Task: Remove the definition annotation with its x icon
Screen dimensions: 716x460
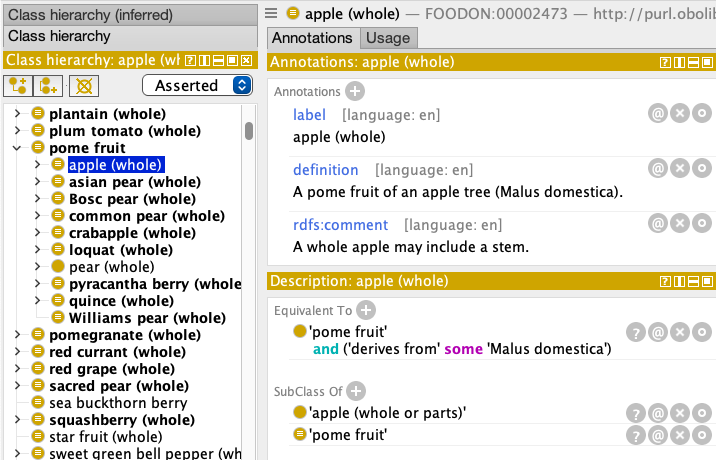Action: click(x=680, y=169)
